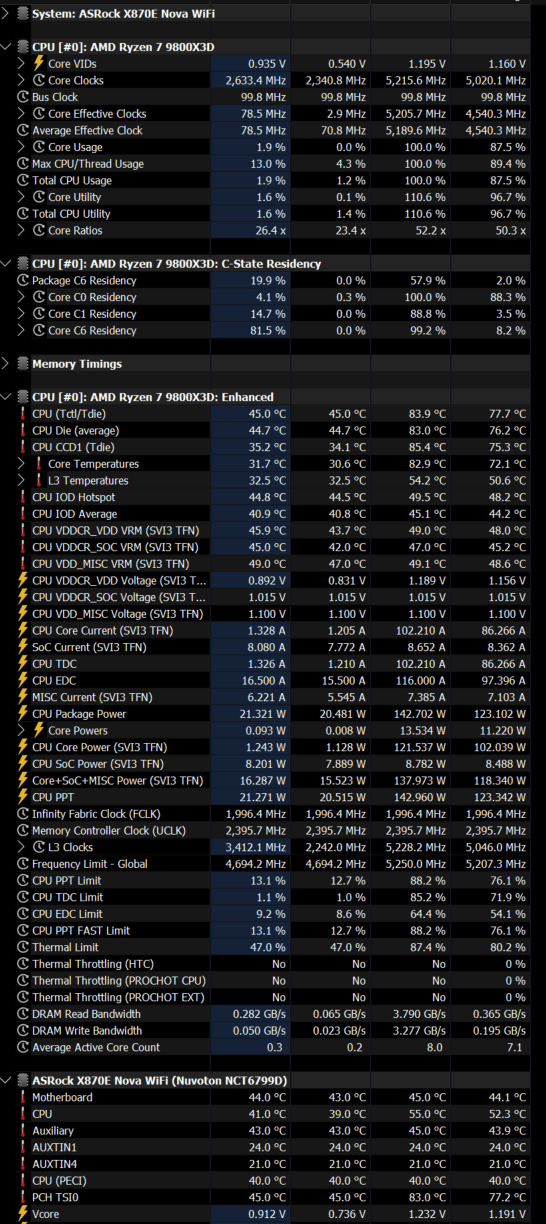Click the CPU TDC lightning icon

[23, 663]
